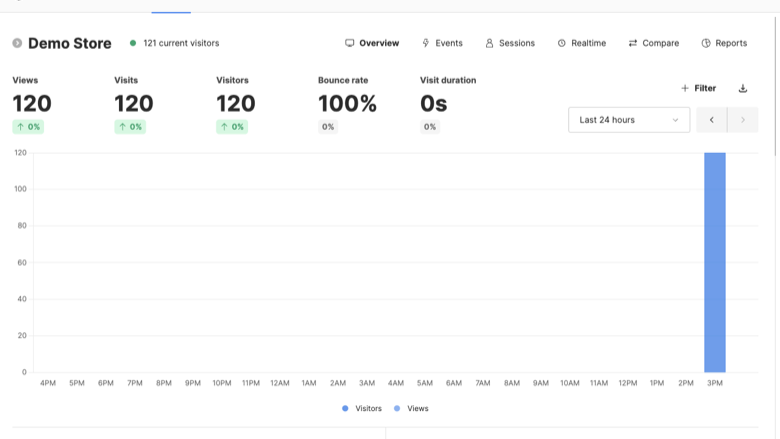
Task: Click the Views metric value 120
Action: click(32, 103)
